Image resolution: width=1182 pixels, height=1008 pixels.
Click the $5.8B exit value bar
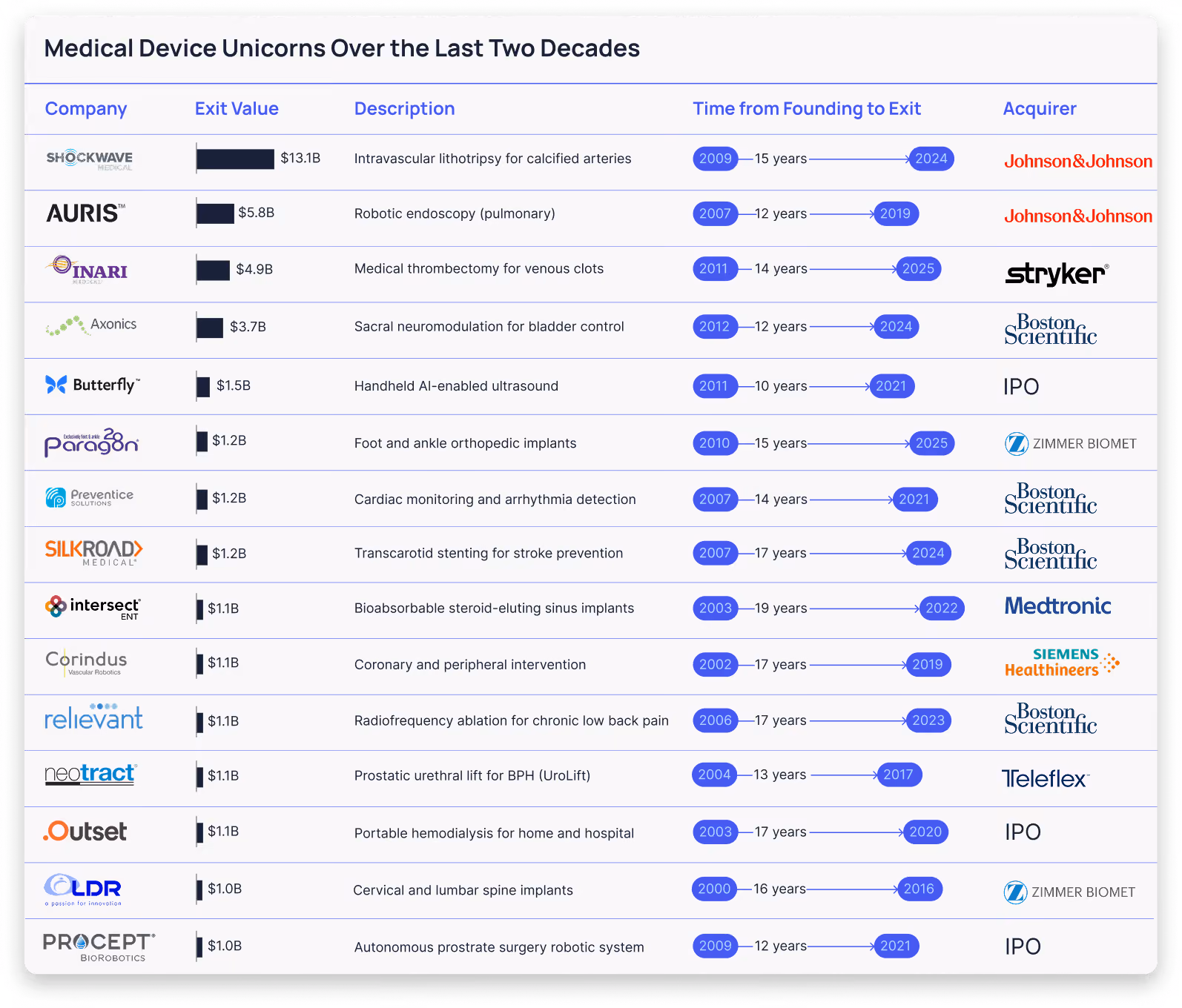click(x=215, y=213)
